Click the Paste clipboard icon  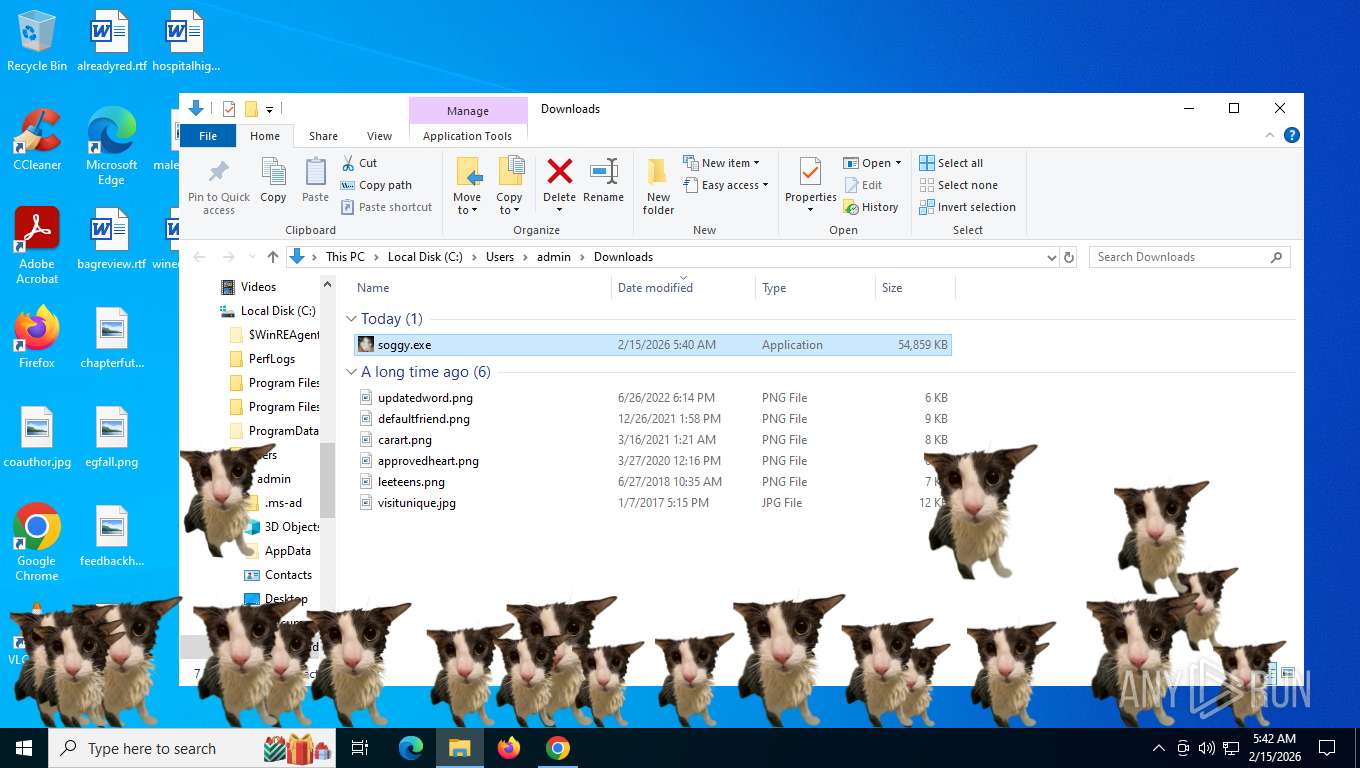pyautogui.click(x=316, y=172)
